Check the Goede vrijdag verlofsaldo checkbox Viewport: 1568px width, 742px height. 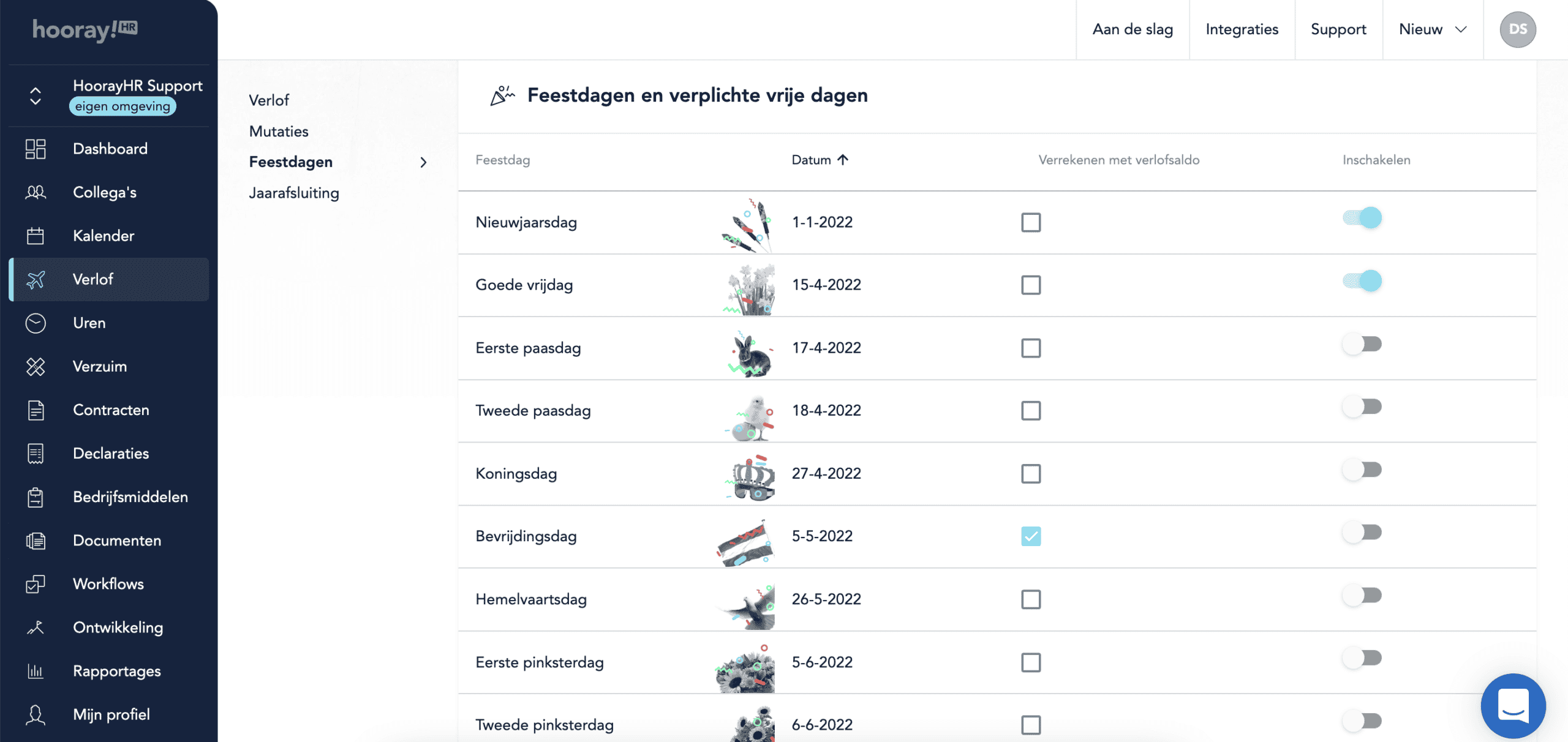click(x=1031, y=285)
